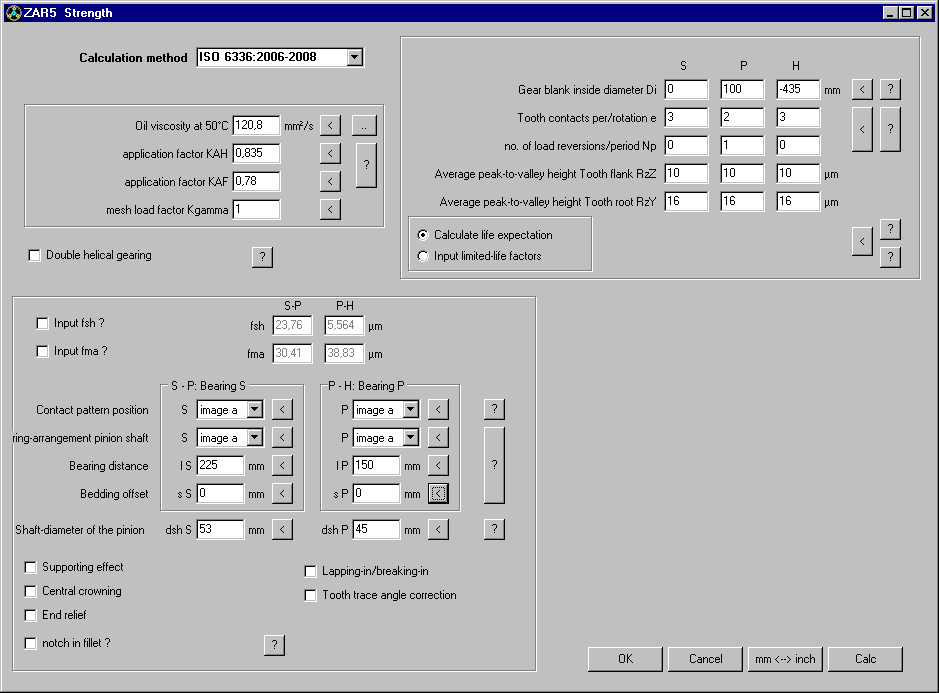Tick the Central crowning checkbox
The width and height of the screenshot is (939, 693).
coord(31,591)
